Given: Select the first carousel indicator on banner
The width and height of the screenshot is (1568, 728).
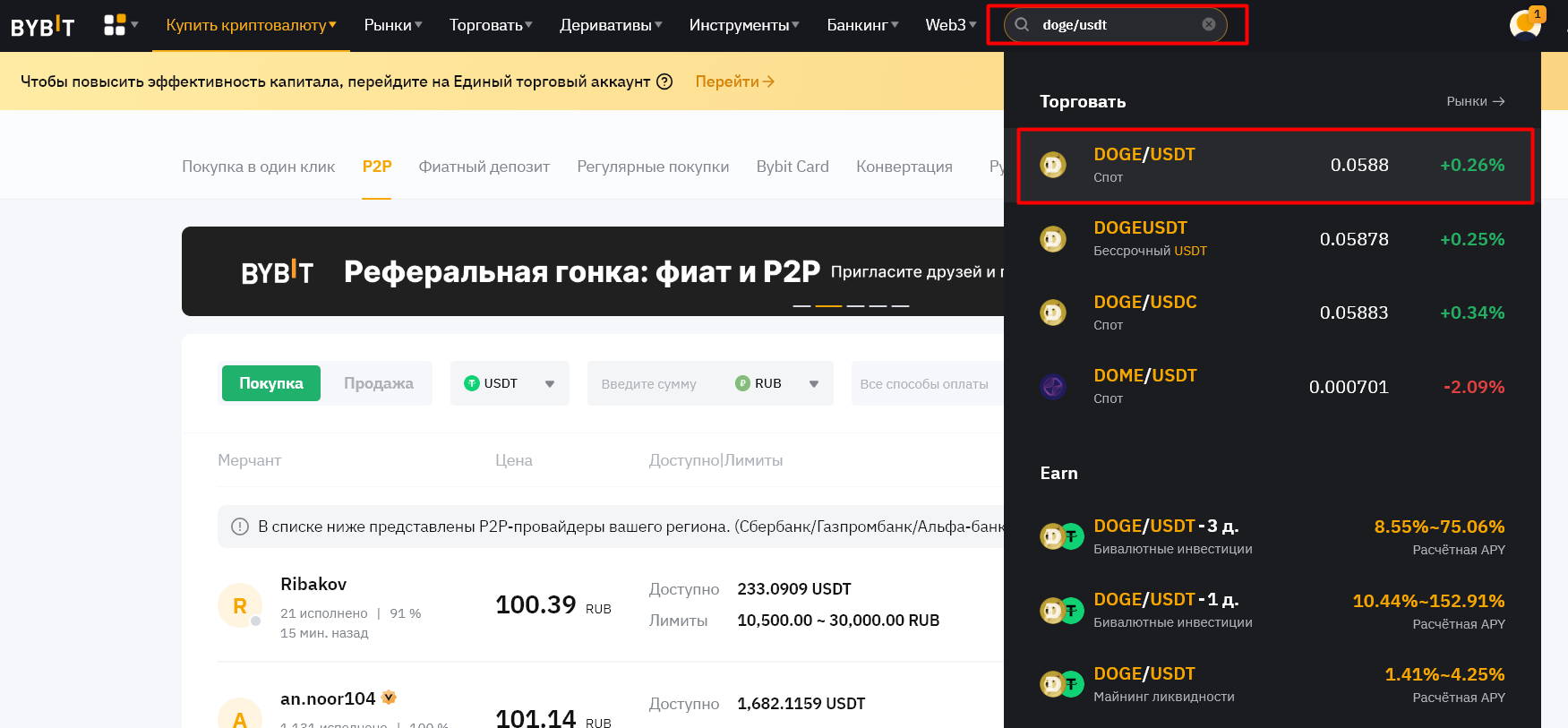Looking at the screenshot, I should pyautogui.click(x=801, y=305).
